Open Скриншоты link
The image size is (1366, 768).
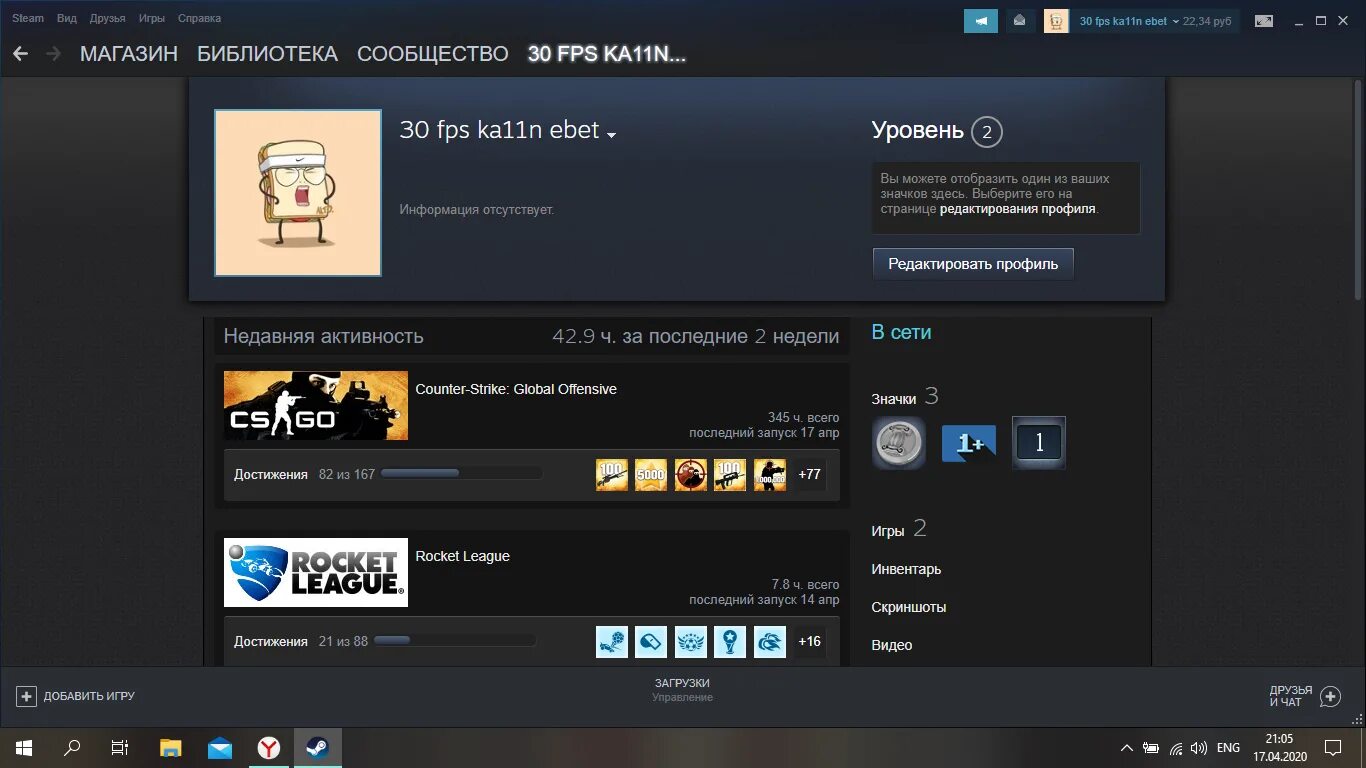908,607
